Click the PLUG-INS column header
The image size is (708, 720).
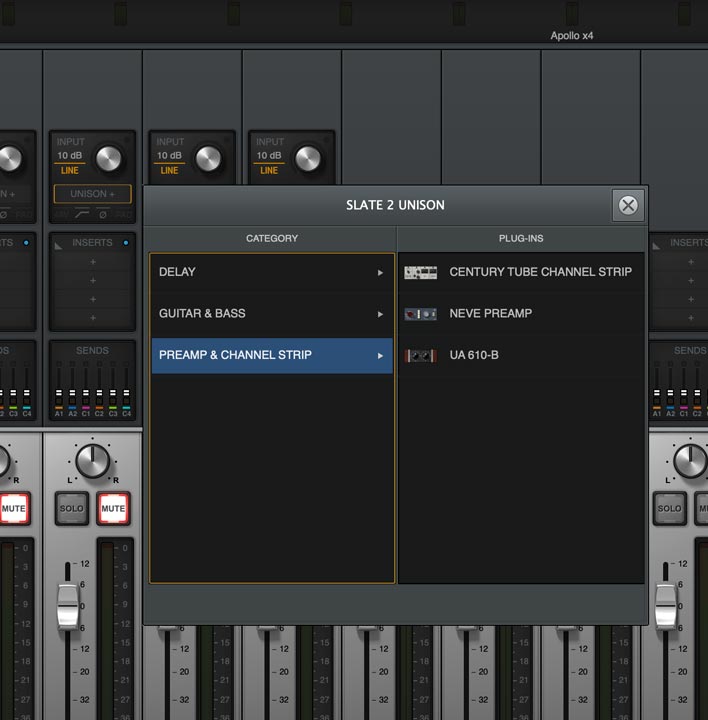521,238
